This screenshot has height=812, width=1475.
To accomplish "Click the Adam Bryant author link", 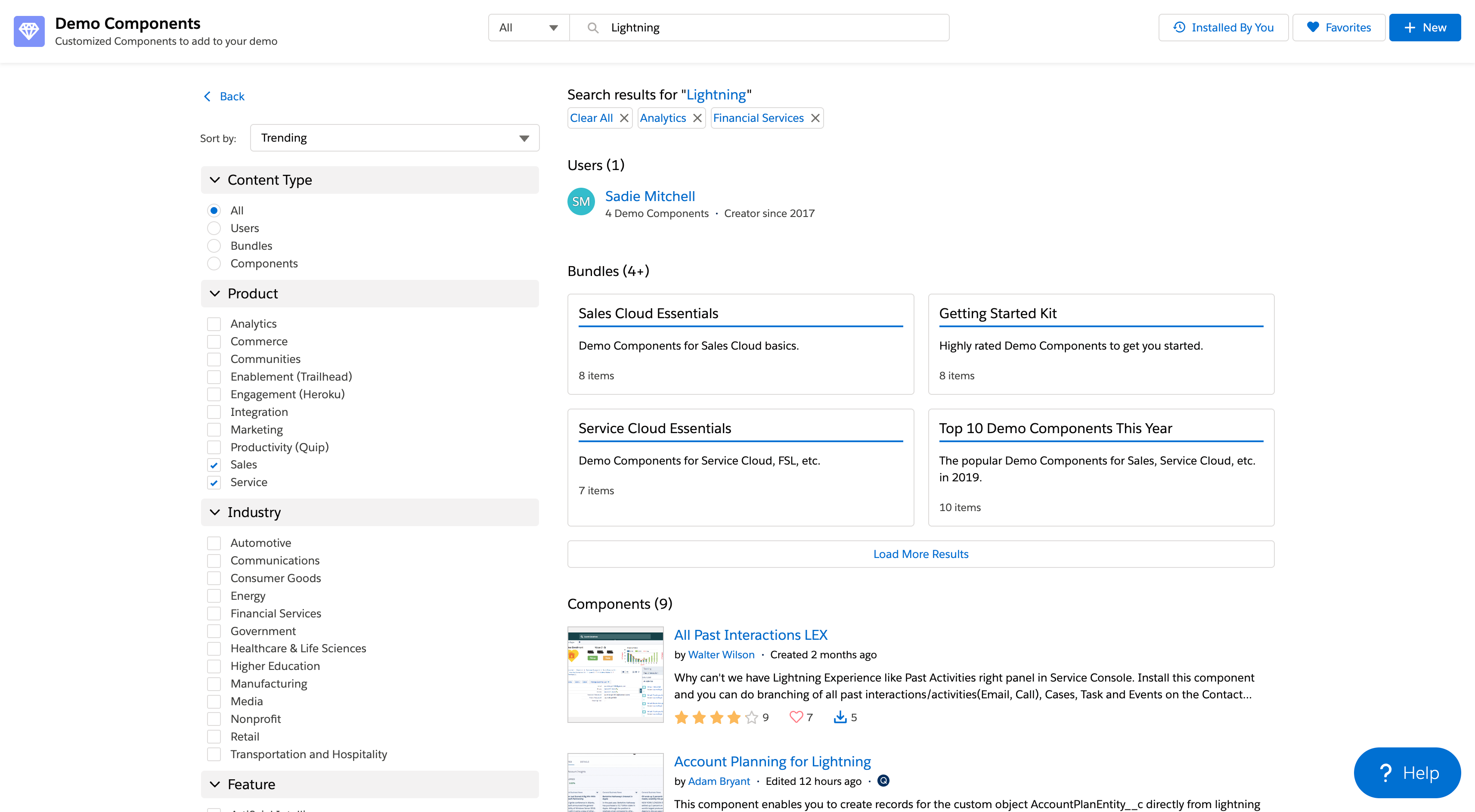I will pyautogui.click(x=719, y=781).
